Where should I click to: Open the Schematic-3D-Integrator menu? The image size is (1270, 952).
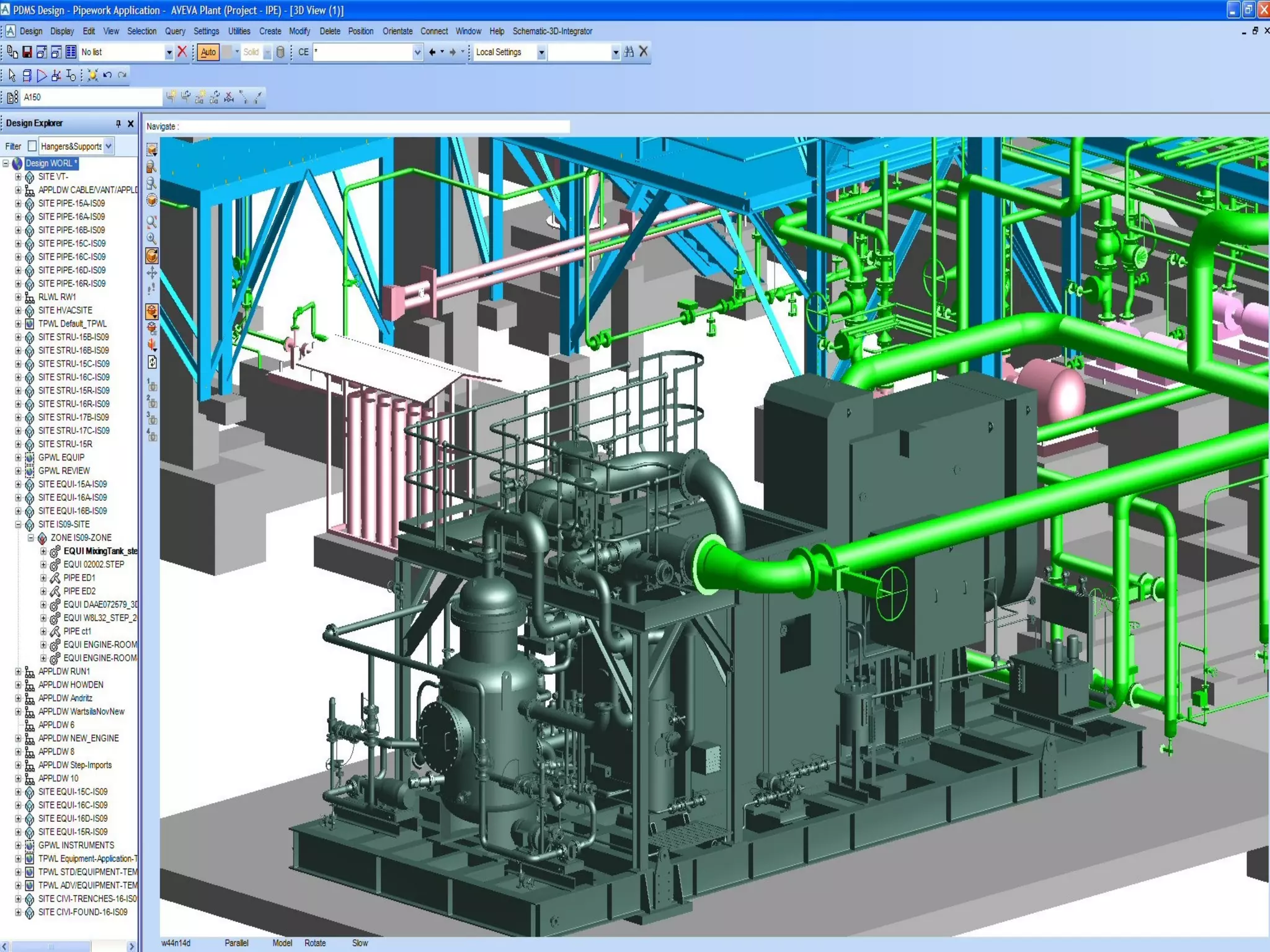click(x=552, y=31)
